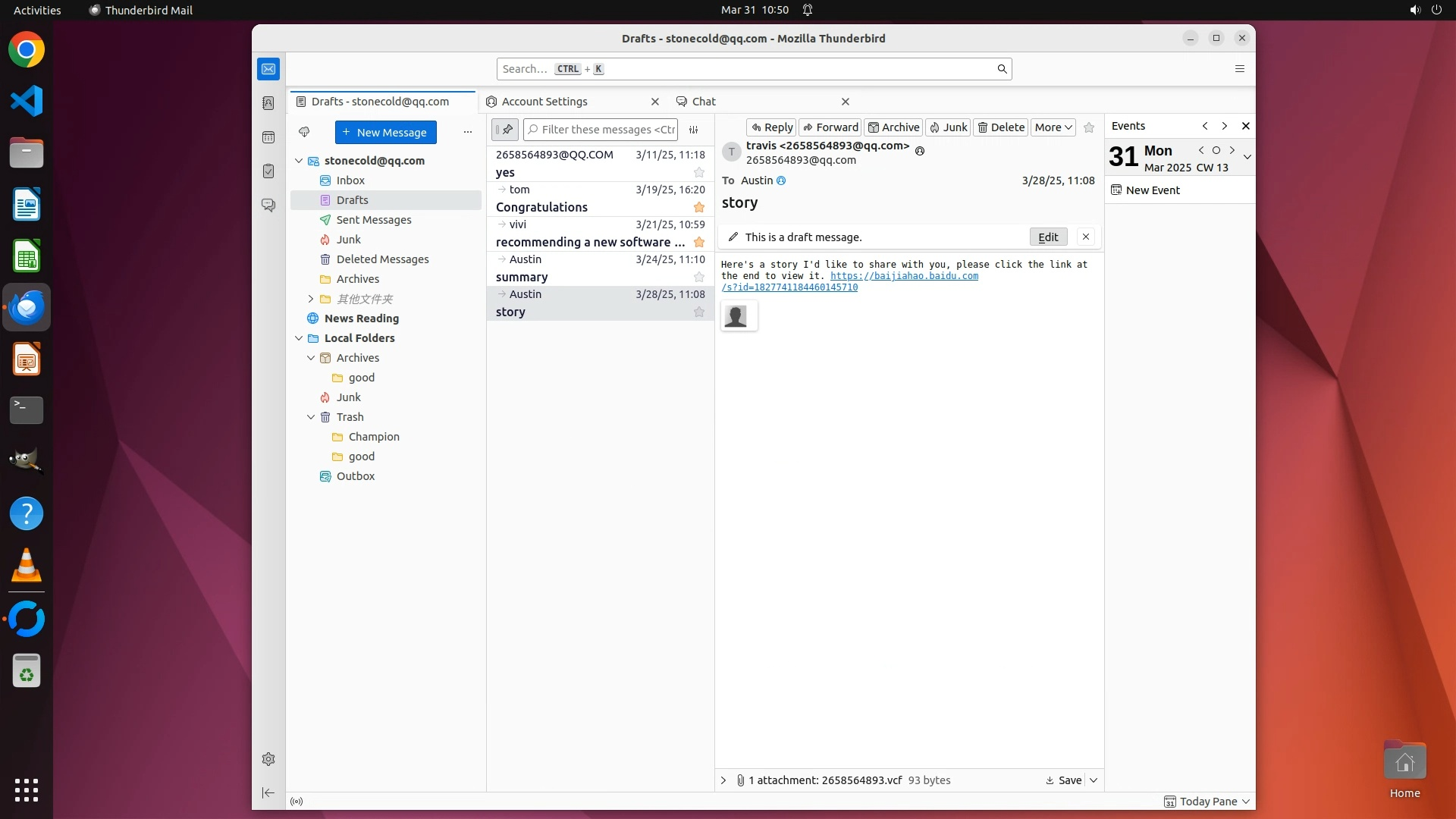Open the Address Book sidebar icon
The width and height of the screenshot is (1456, 819).
pyautogui.click(x=268, y=103)
